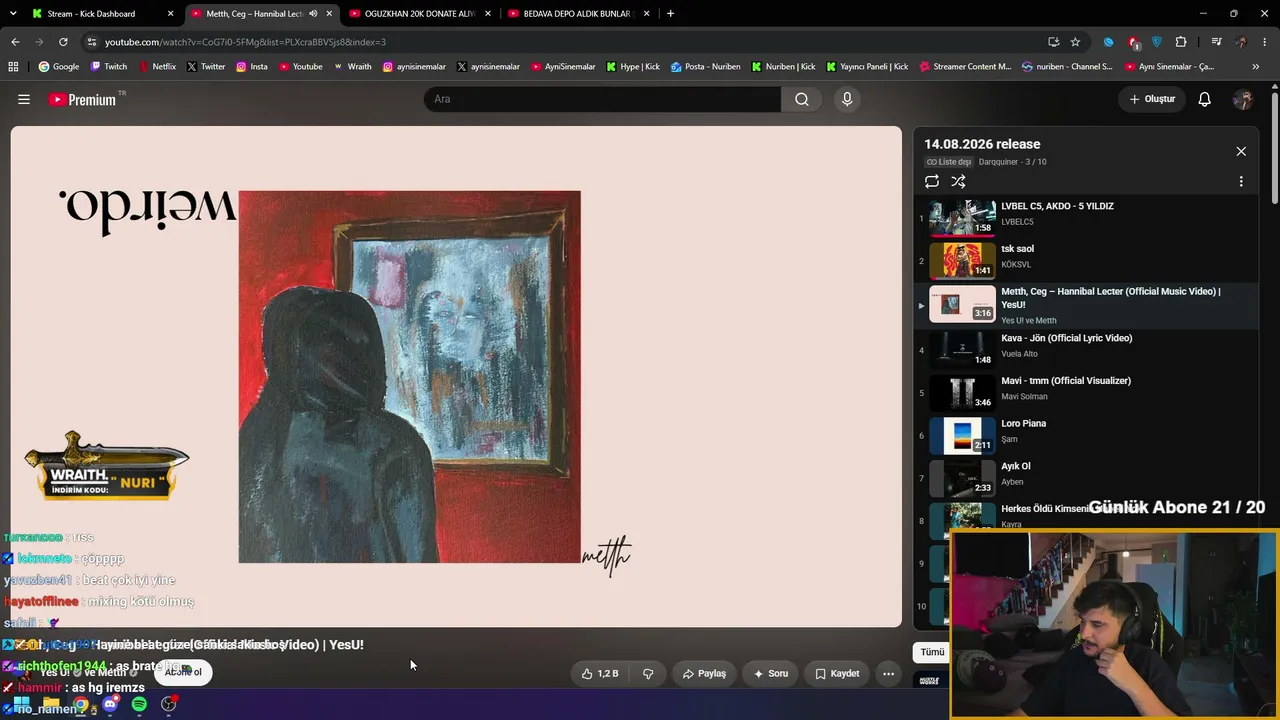
Task: Open the Twitch bookmark
Action: pos(109,67)
